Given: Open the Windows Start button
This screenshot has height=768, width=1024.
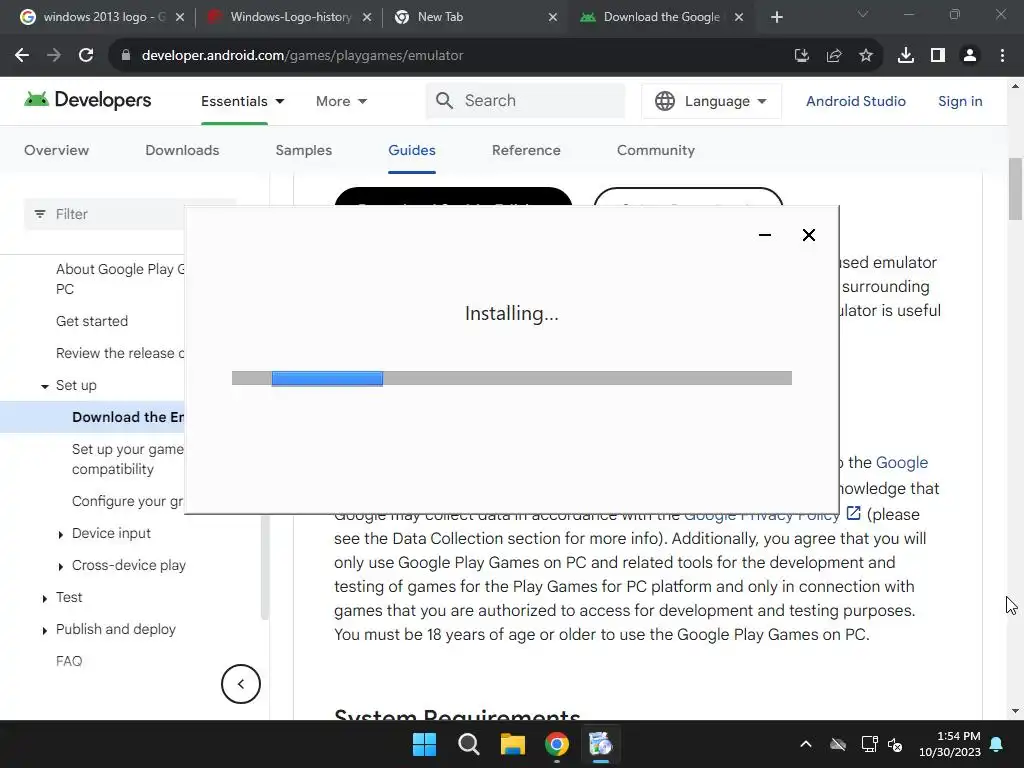Looking at the screenshot, I should (424, 744).
